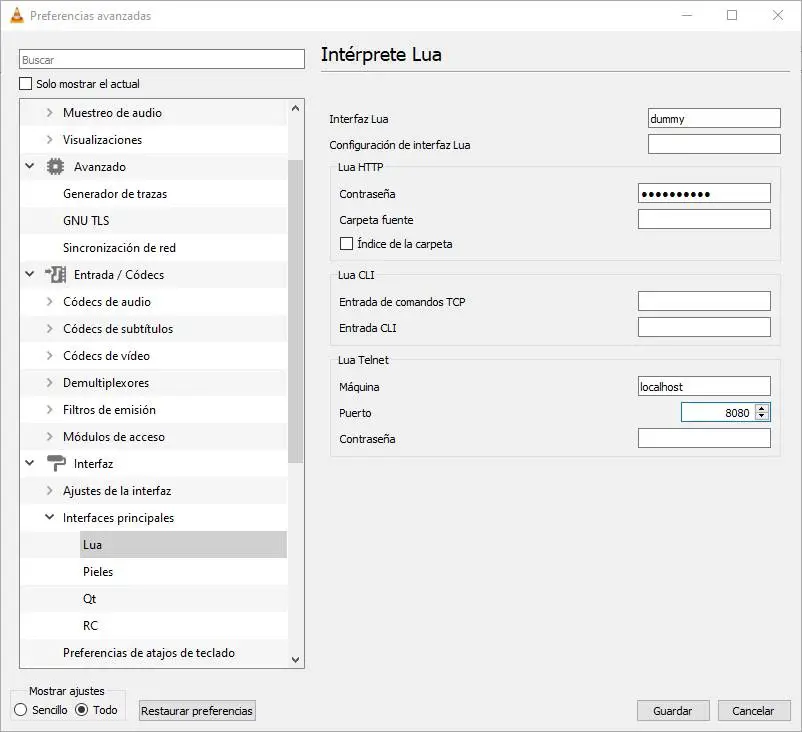Collapse Interfaces principales node
Viewport: 802px width, 732px height.
click(49, 517)
